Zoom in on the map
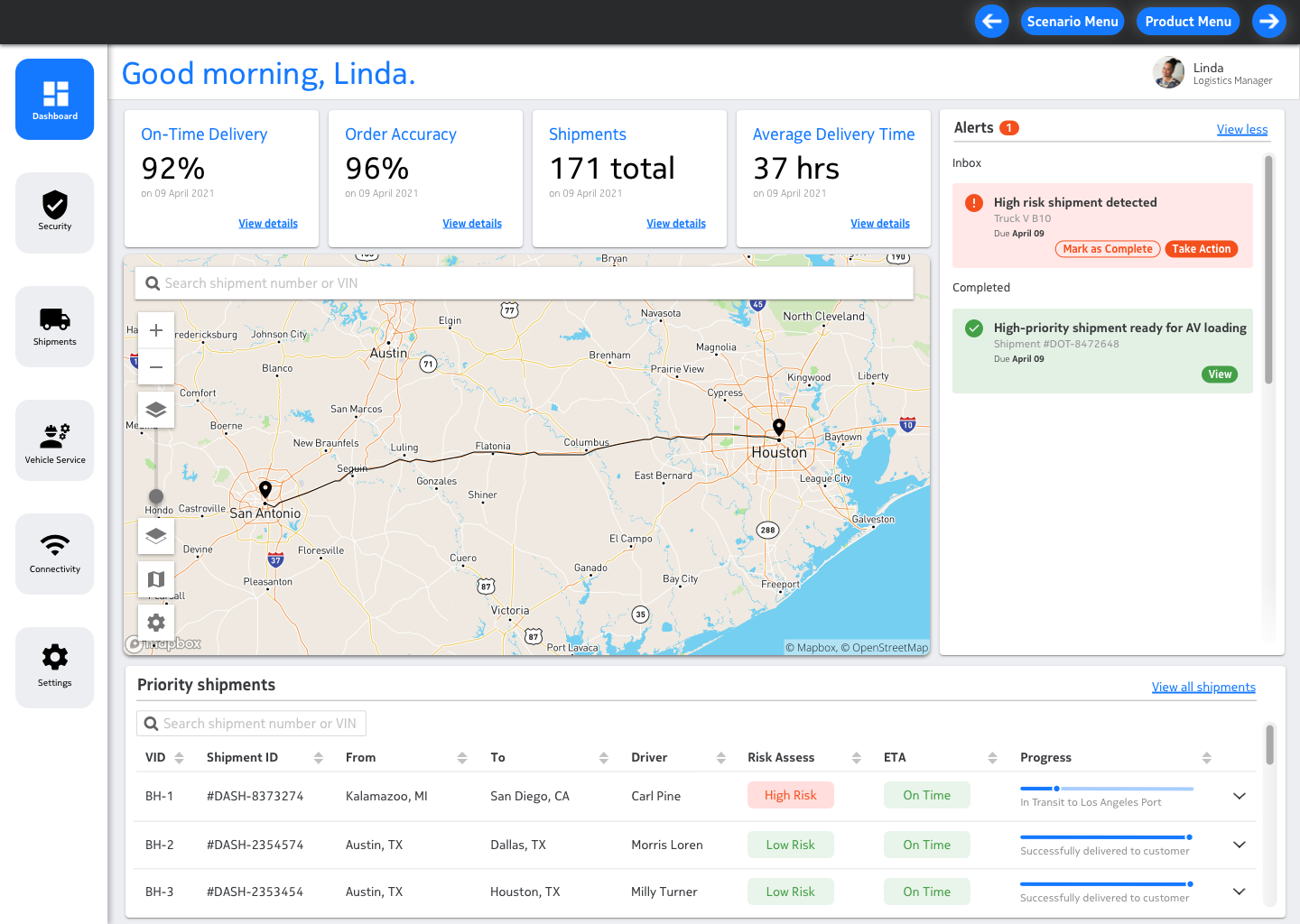 [x=156, y=330]
